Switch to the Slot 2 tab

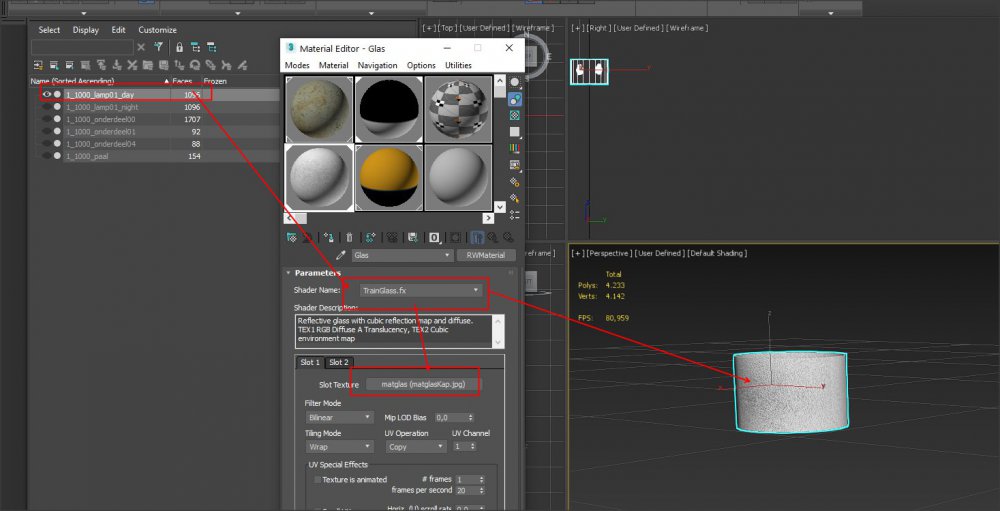pyautogui.click(x=339, y=362)
